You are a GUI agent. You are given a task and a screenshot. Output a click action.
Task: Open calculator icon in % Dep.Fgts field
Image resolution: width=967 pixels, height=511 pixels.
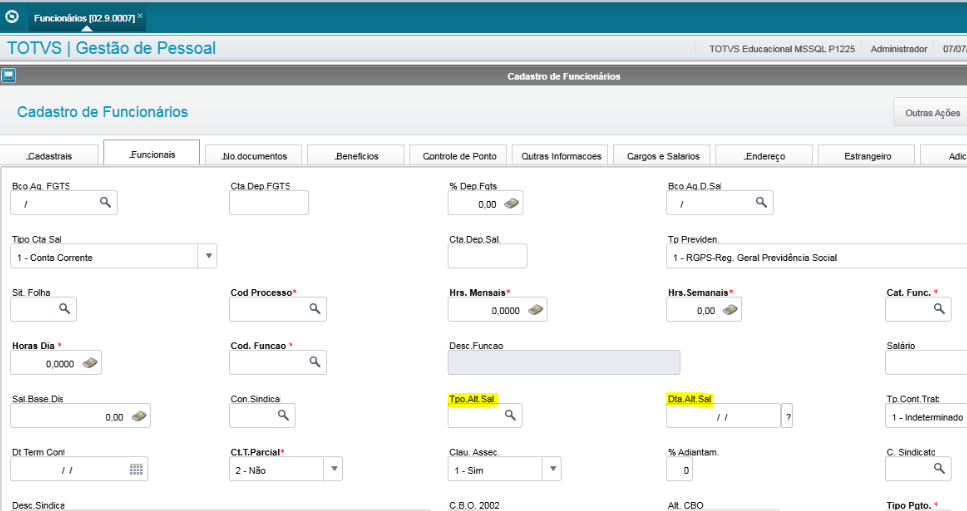click(511, 203)
